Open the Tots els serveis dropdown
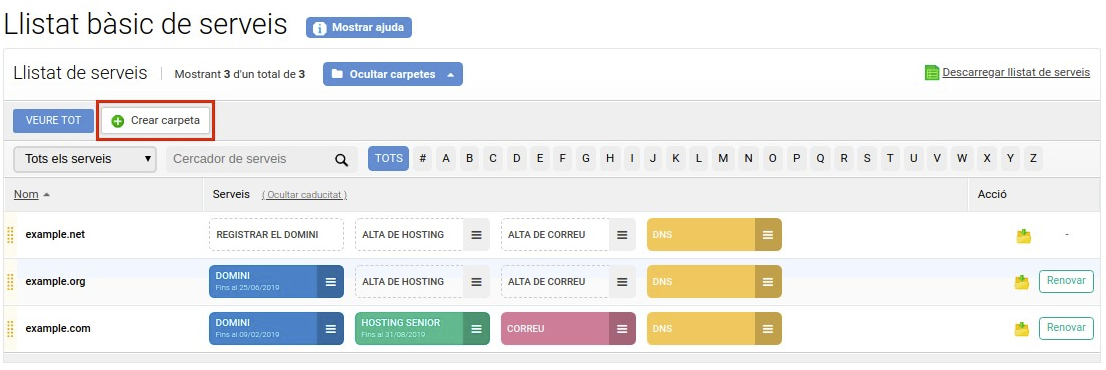 tap(85, 159)
